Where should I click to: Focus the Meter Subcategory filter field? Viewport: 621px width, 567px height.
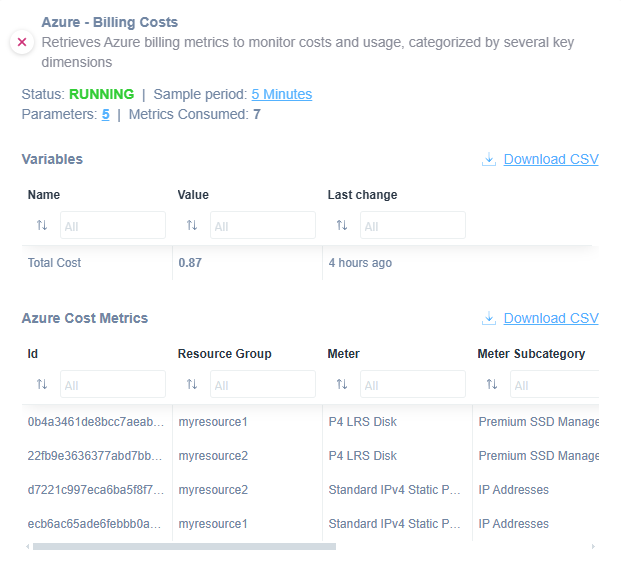pos(554,384)
